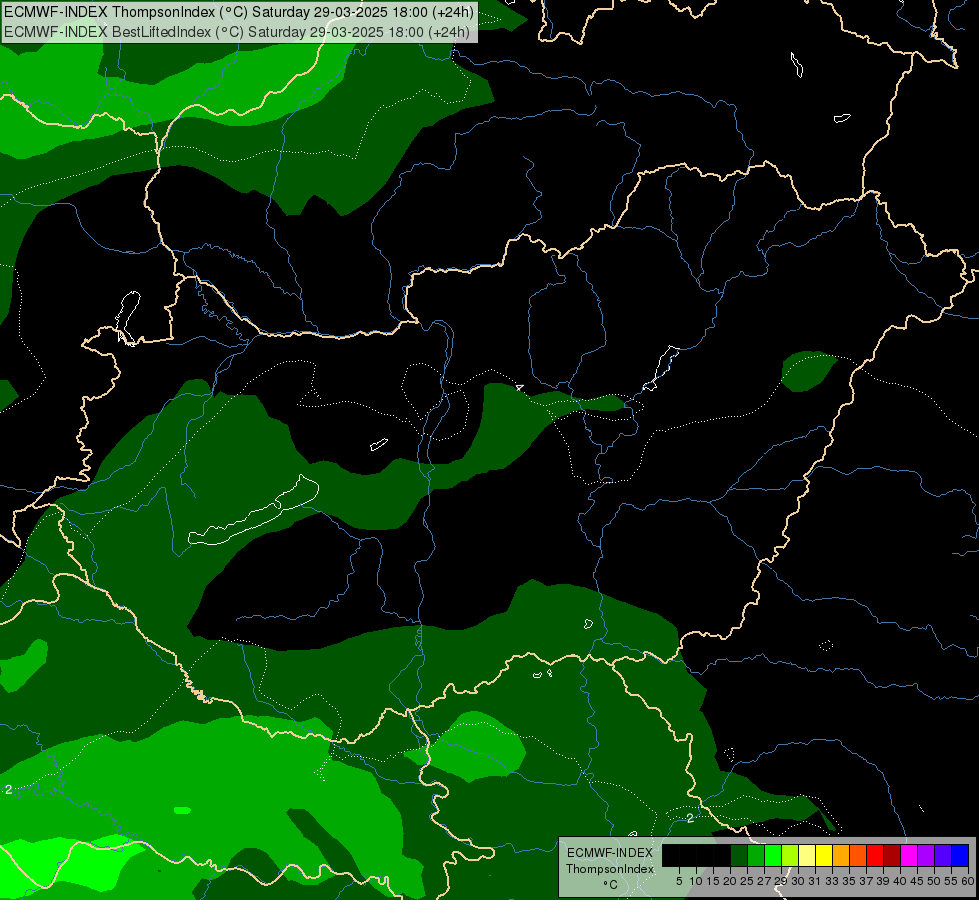Viewport: 979px width, 900px height.
Task: Select the medium green 25–27 legend swatch
Action: [755, 856]
